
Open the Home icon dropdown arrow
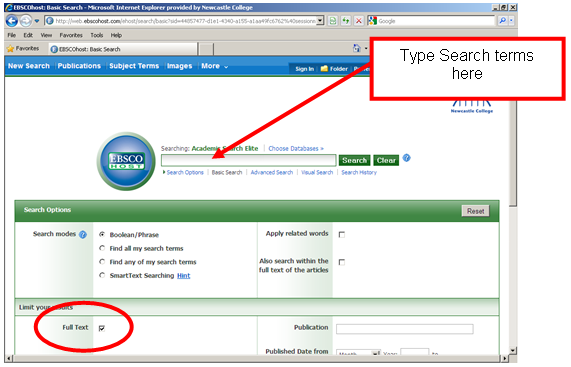click(x=366, y=48)
